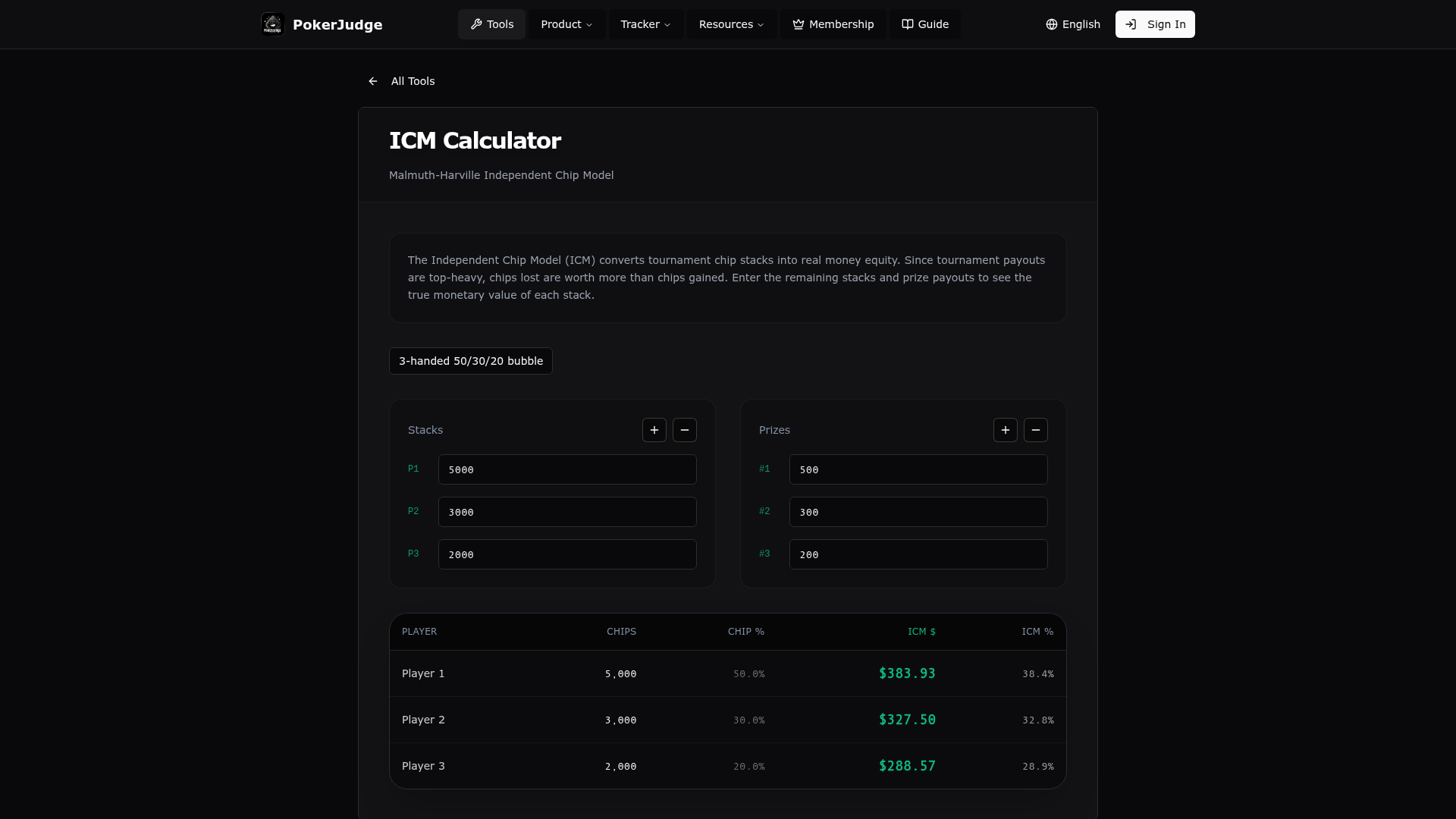Open the Guide page
1456x819 pixels.
(925, 24)
